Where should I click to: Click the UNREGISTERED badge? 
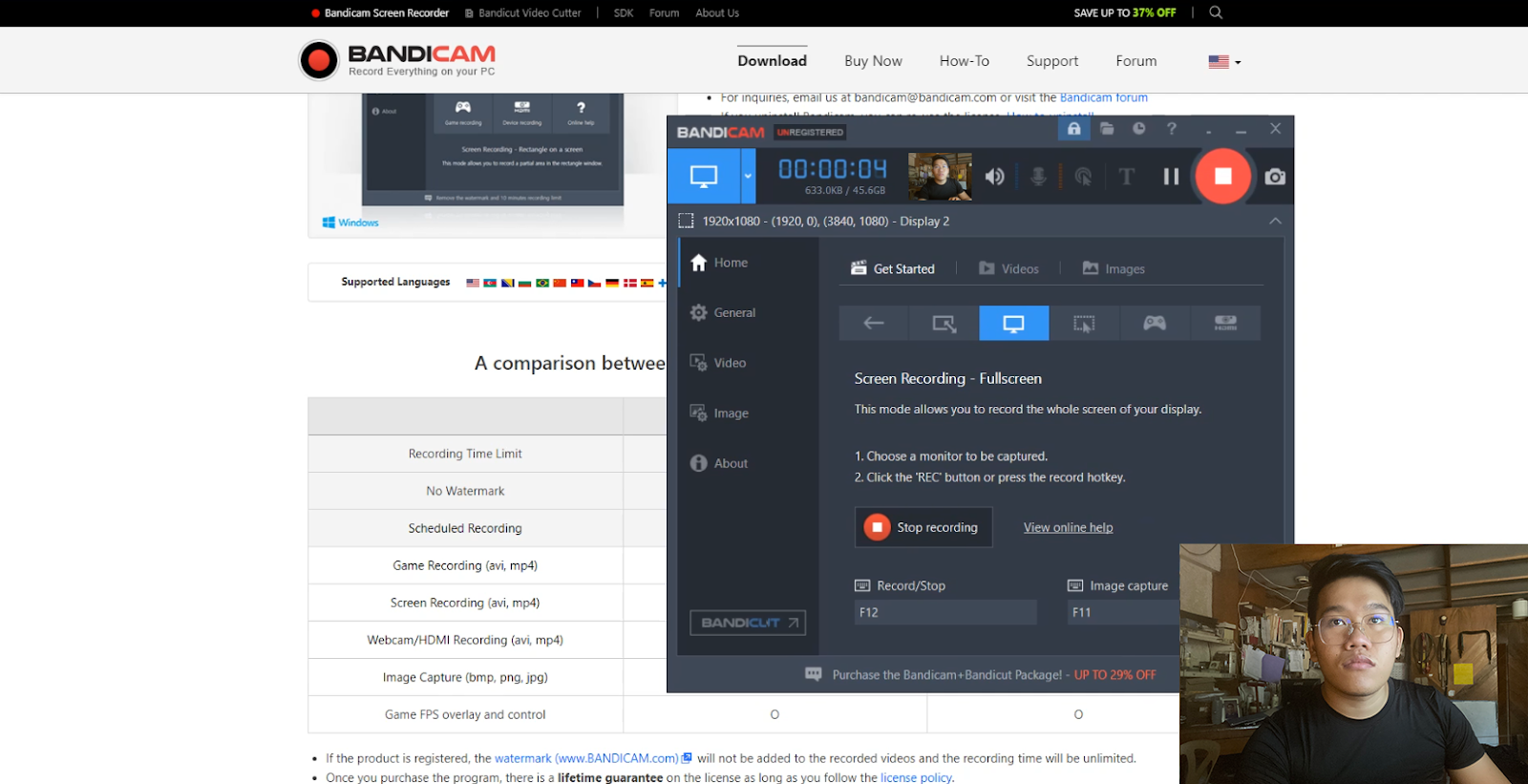pyautogui.click(x=810, y=132)
